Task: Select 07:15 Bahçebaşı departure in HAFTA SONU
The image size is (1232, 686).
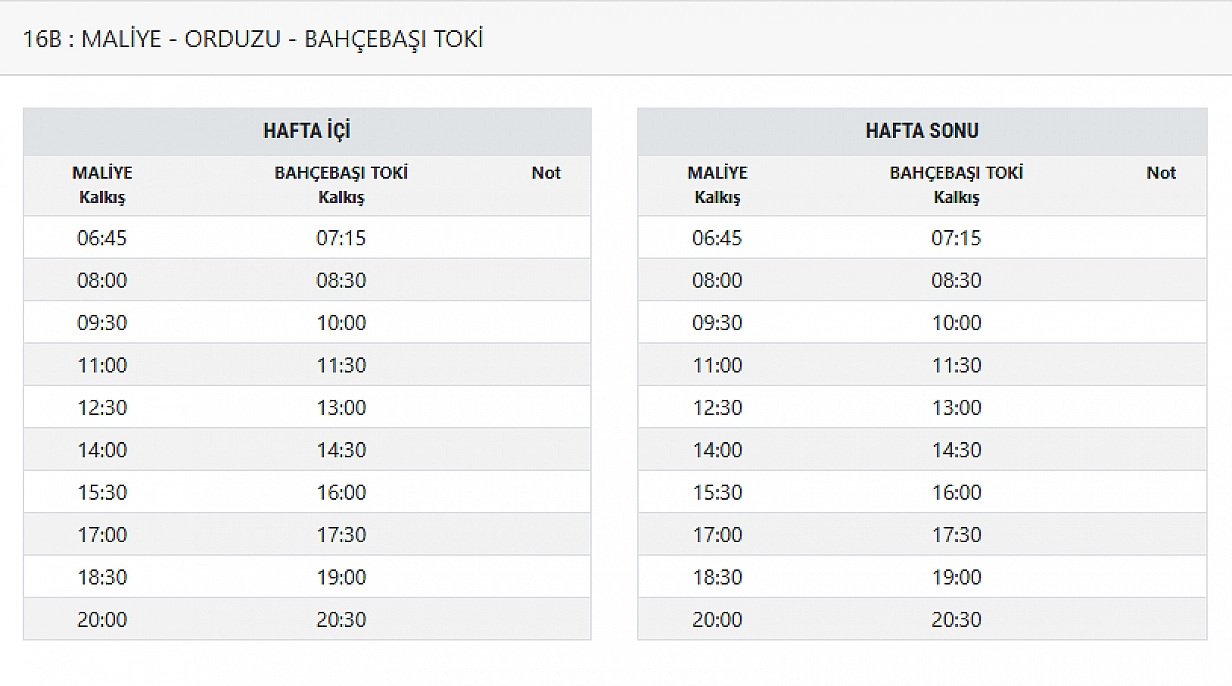Action: [x=956, y=238]
